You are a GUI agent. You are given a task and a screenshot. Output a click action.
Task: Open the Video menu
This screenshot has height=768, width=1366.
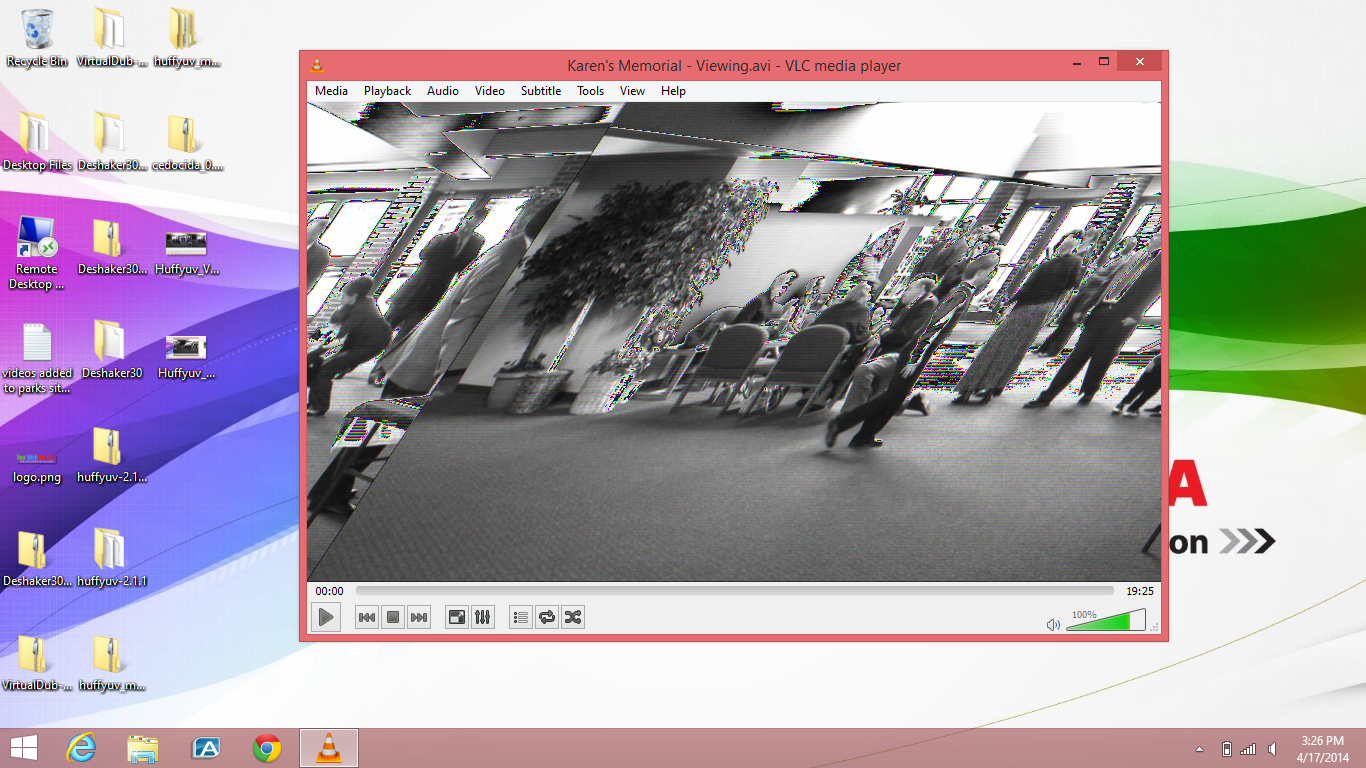pos(490,91)
